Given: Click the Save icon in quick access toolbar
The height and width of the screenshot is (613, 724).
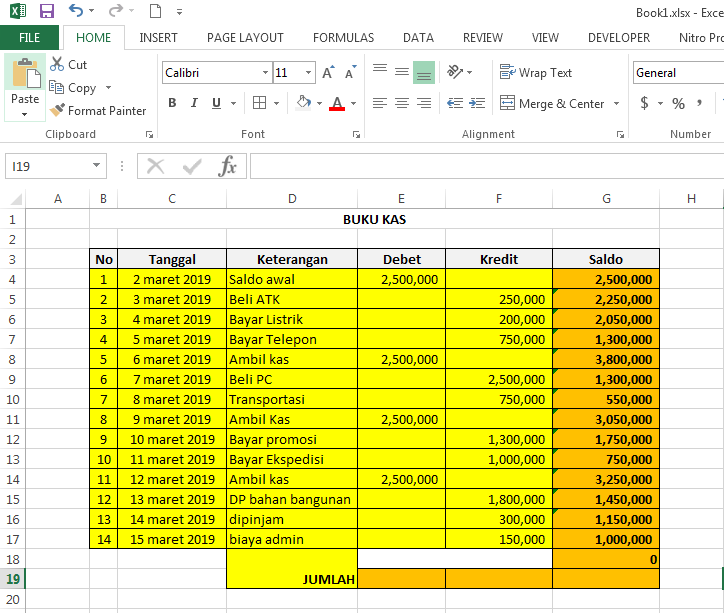Looking at the screenshot, I should pyautogui.click(x=47, y=11).
